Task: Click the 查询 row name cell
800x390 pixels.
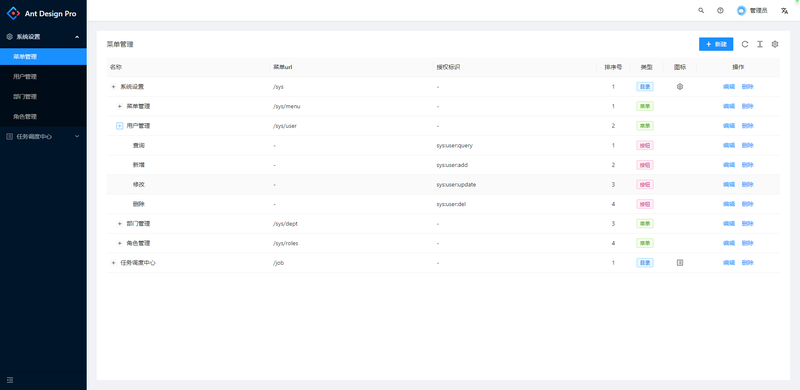Action: click(x=188, y=145)
